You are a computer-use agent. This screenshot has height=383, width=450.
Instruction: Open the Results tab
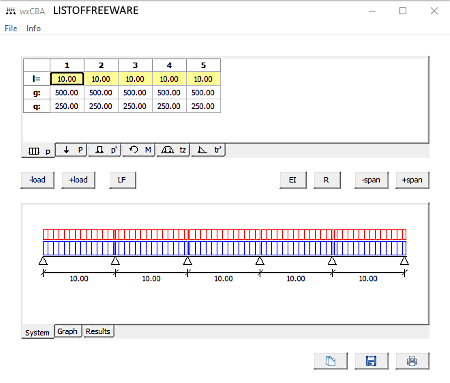click(98, 331)
